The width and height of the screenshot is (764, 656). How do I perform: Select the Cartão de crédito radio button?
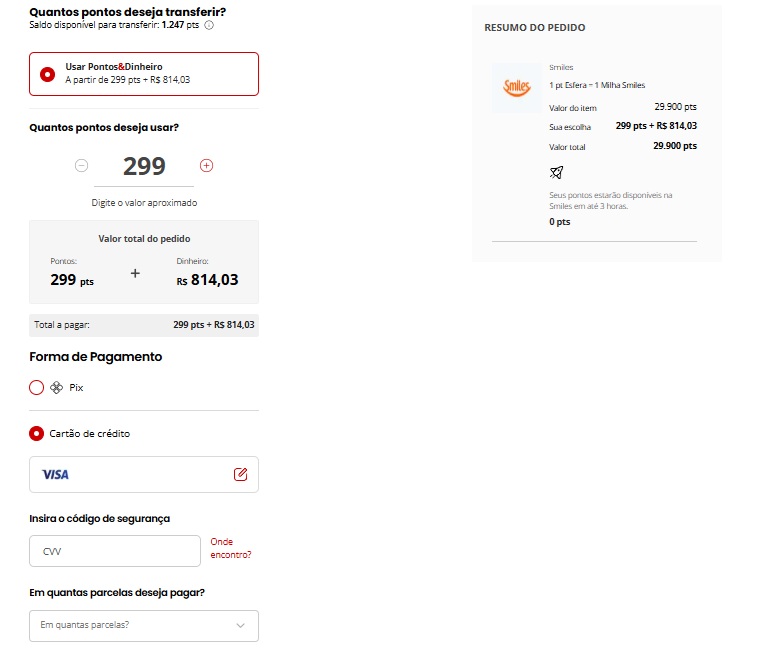pos(37,434)
